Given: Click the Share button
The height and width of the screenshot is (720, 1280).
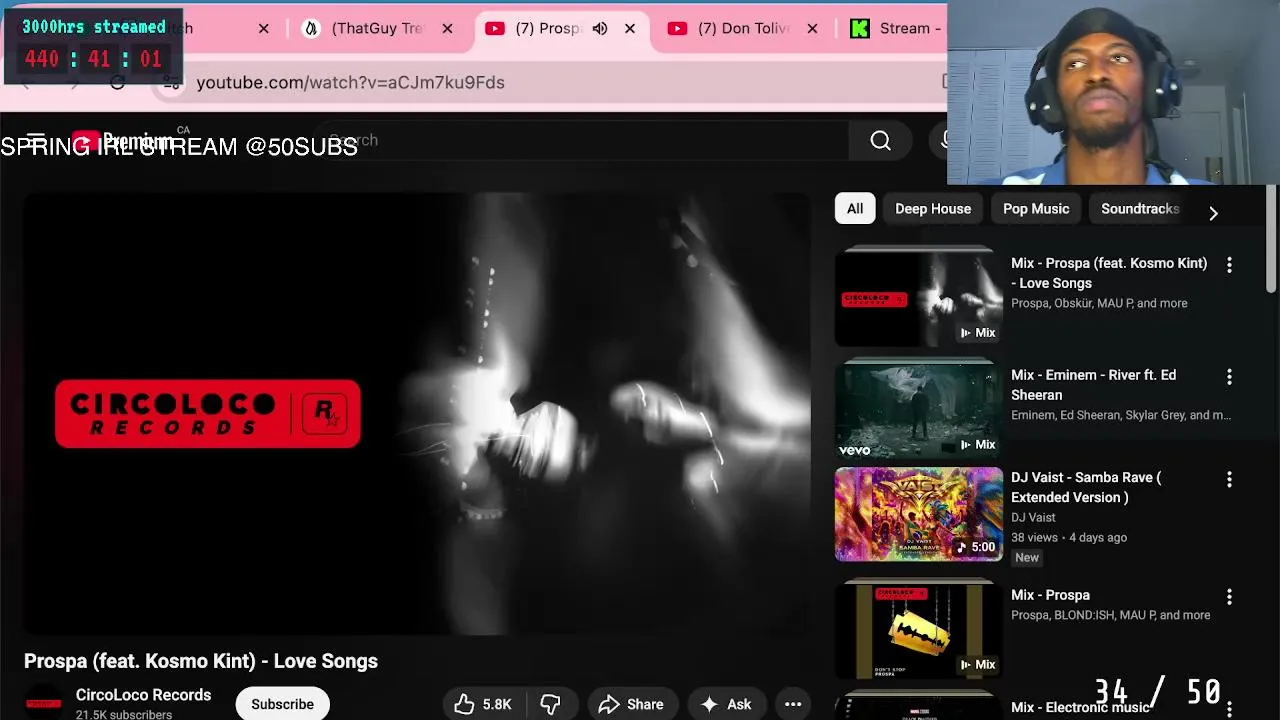Looking at the screenshot, I should point(631,704).
